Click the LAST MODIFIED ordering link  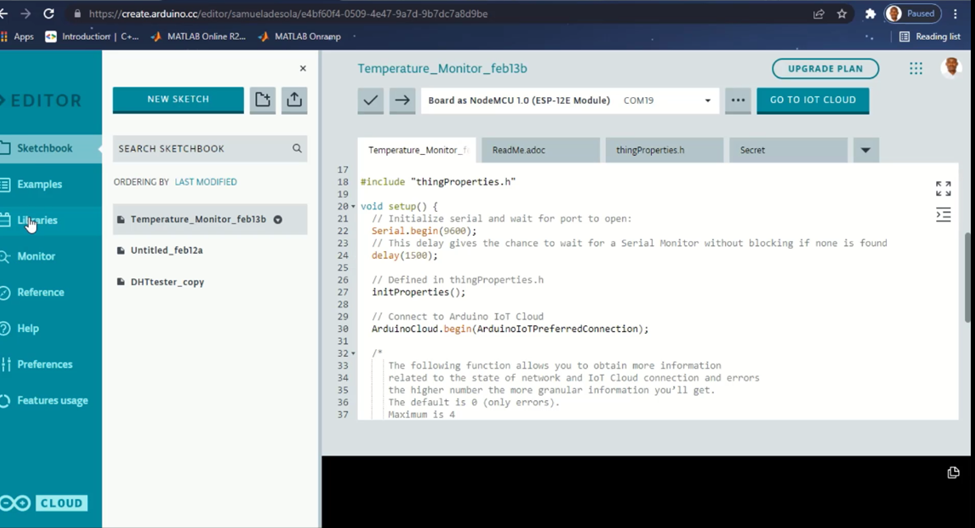point(206,182)
